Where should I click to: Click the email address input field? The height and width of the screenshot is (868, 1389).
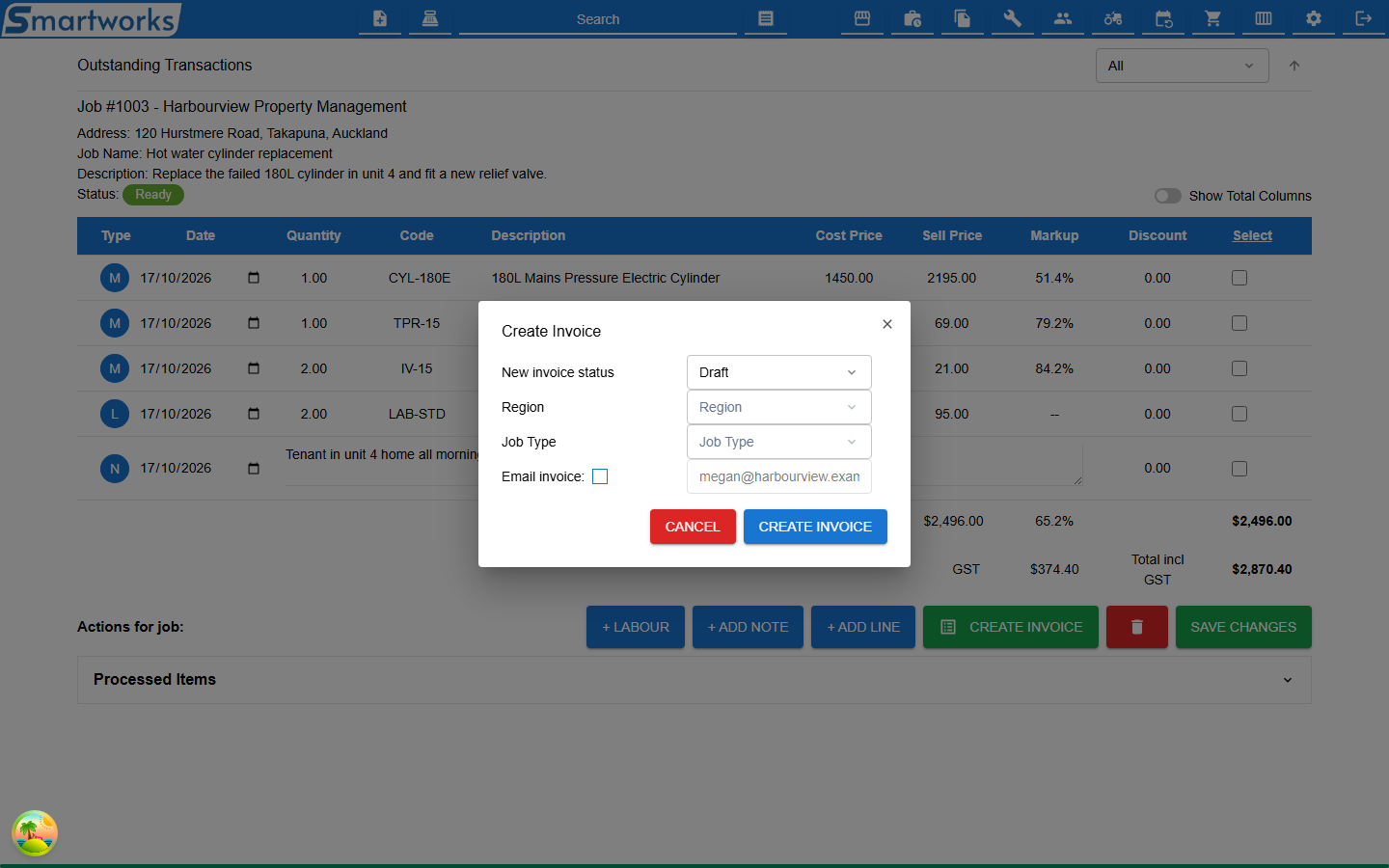click(779, 476)
